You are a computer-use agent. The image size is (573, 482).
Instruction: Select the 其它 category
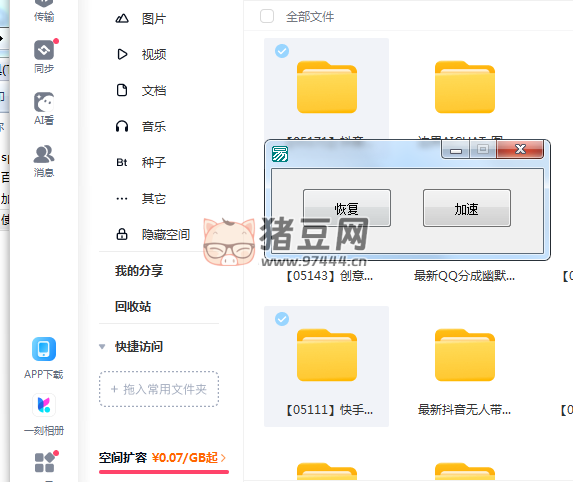coord(154,198)
